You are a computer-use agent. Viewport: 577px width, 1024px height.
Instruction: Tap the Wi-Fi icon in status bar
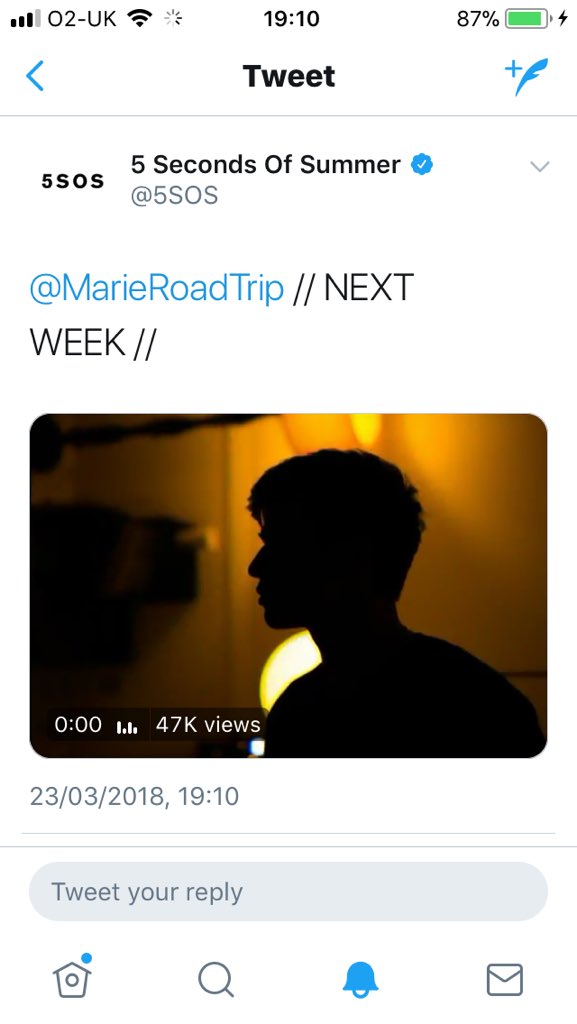(139, 19)
